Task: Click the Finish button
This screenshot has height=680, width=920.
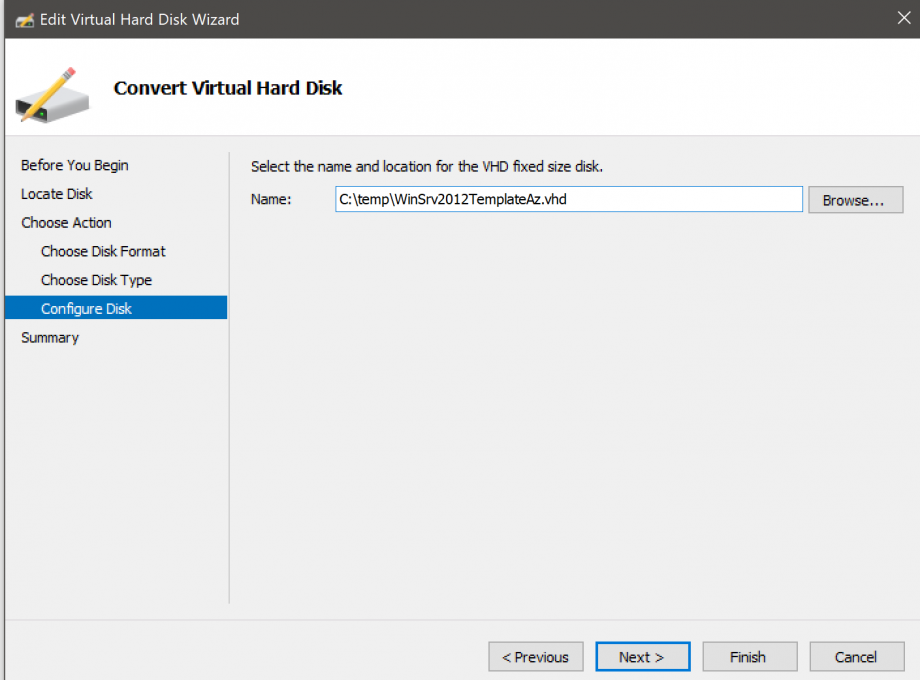Action: coord(749,656)
